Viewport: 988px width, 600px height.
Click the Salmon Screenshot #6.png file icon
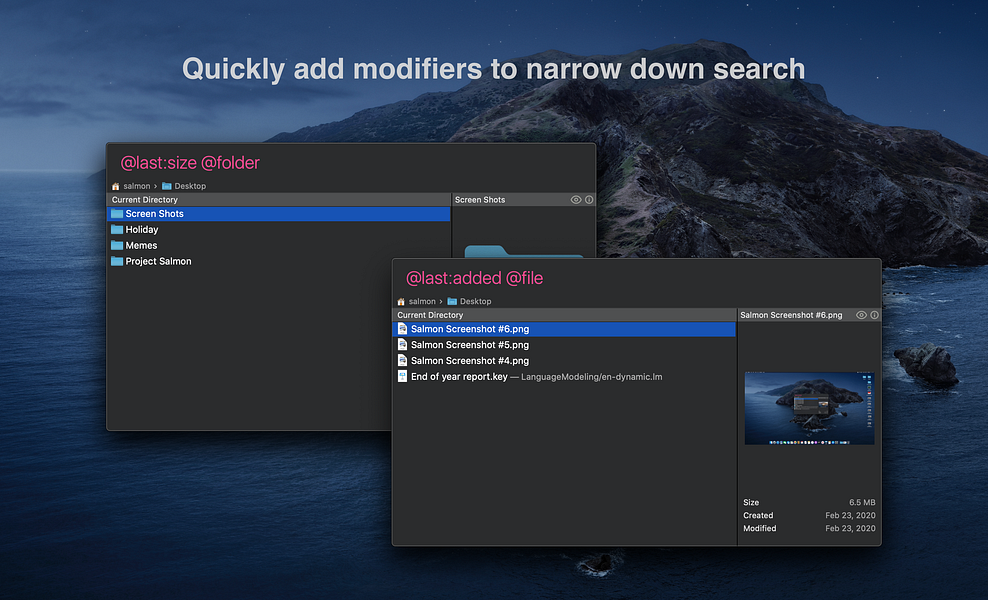pyautogui.click(x=402, y=329)
